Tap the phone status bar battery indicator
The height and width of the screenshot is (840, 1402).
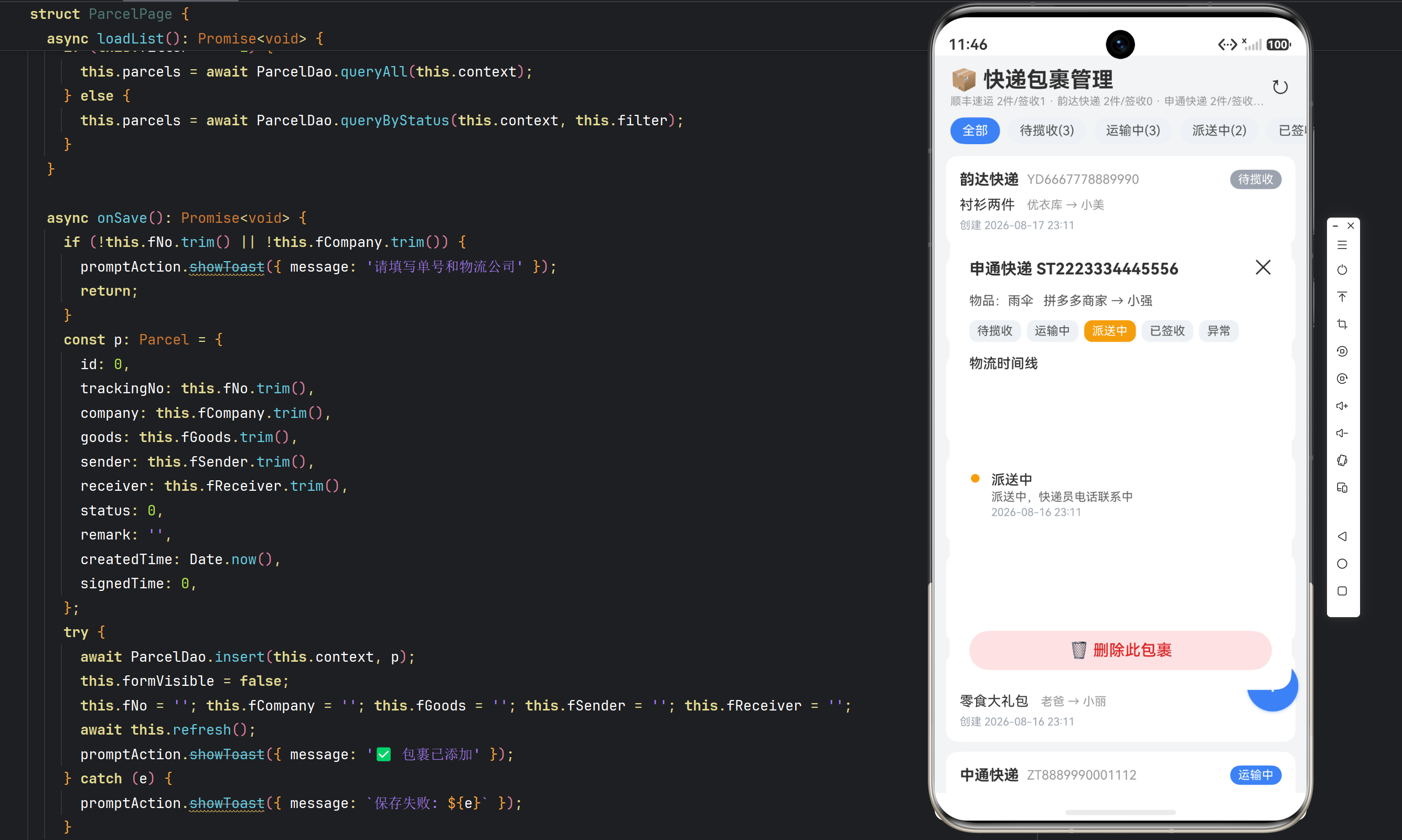pos(1278,44)
